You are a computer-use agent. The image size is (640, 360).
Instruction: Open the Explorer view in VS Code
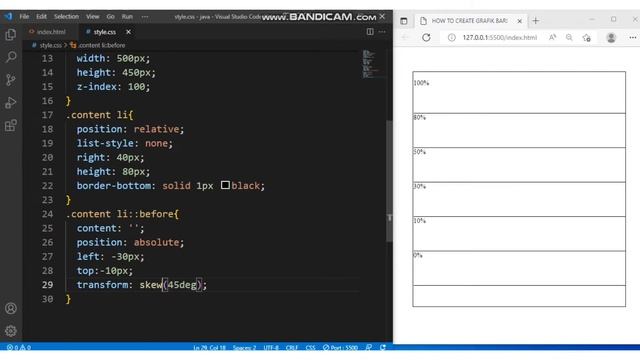(x=11, y=34)
